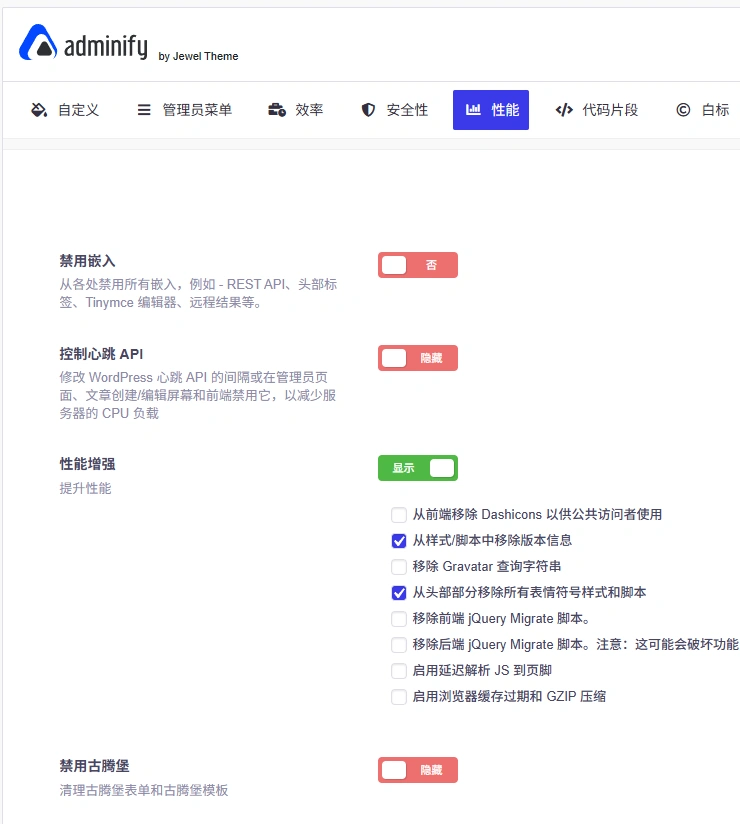
Task: Click description starting 从各处禁用所有嵌入
Action: [x=198, y=293]
